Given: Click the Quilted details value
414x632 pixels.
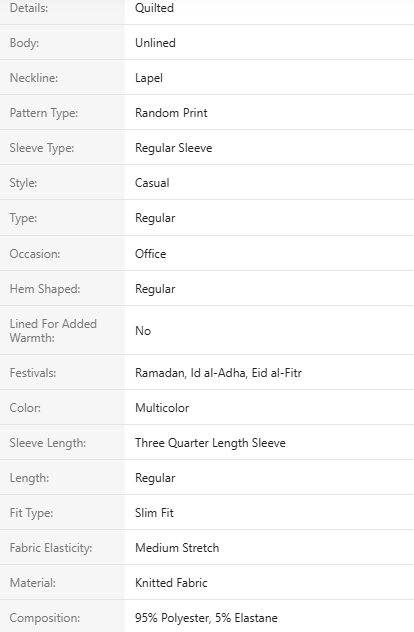Looking at the screenshot, I should coord(154,8).
